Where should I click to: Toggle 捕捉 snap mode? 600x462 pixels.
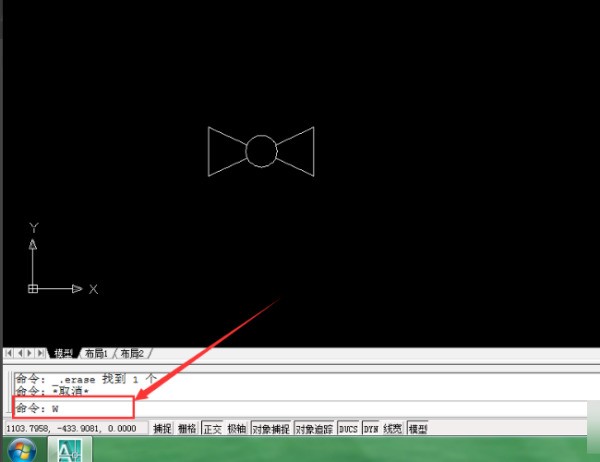162,429
